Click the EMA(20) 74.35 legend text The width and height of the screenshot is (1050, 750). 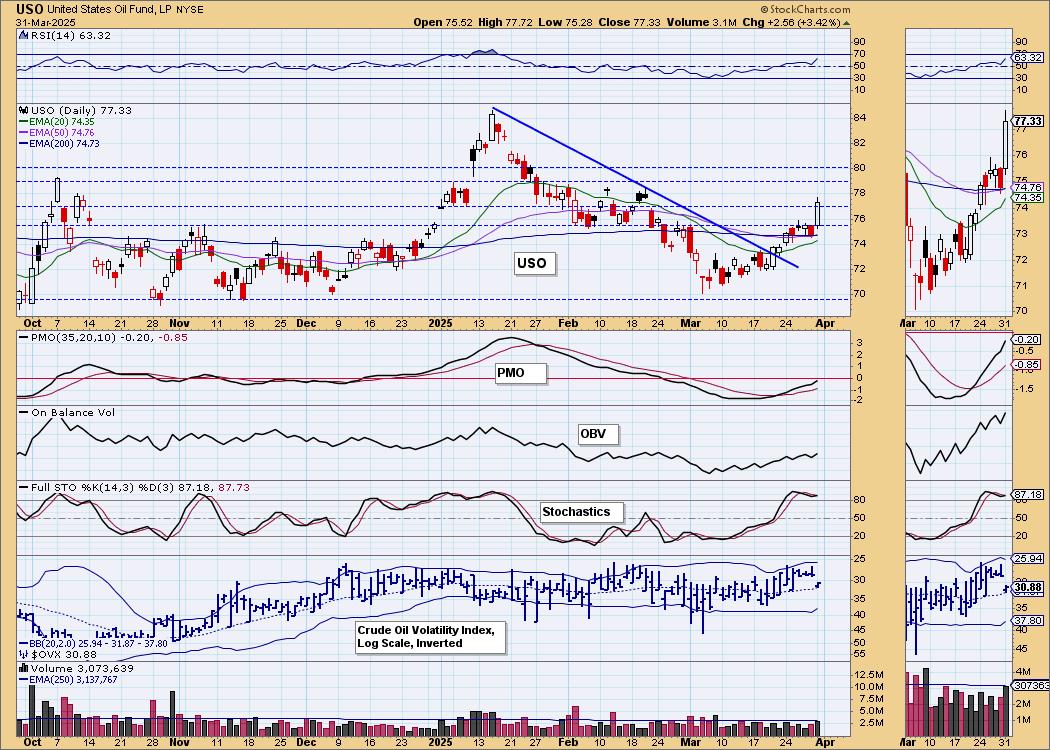coord(62,122)
